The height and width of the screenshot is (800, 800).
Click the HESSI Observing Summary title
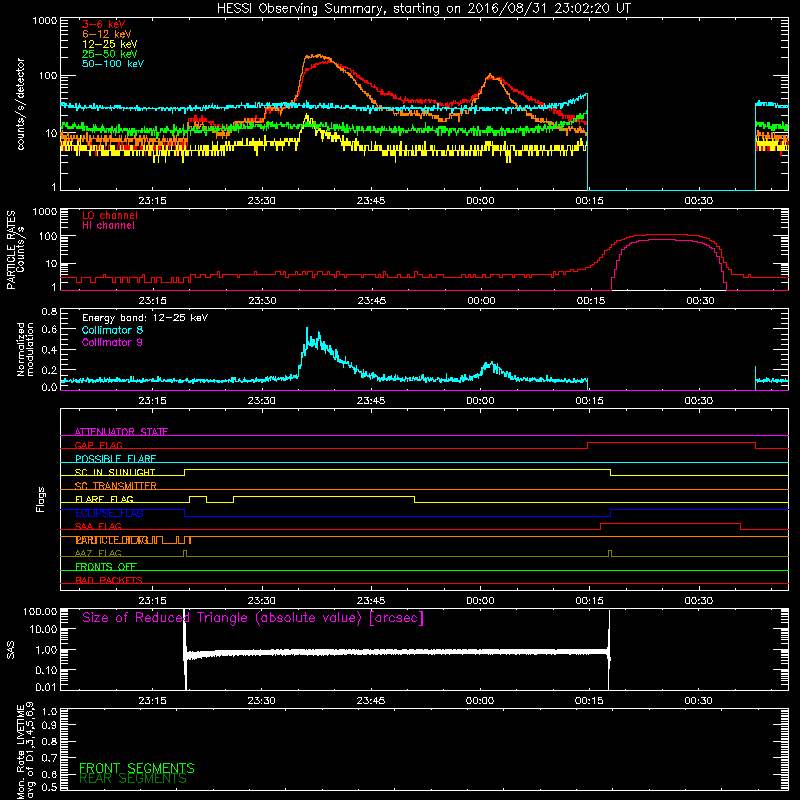tap(424, 8)
